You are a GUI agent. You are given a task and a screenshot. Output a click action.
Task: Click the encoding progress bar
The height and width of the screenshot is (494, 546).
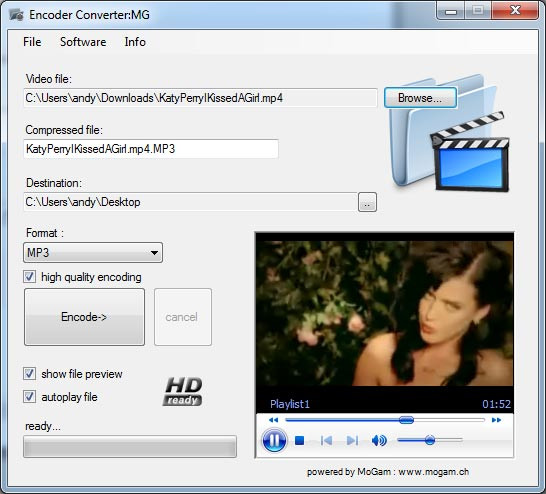click(x=130, y=446)
